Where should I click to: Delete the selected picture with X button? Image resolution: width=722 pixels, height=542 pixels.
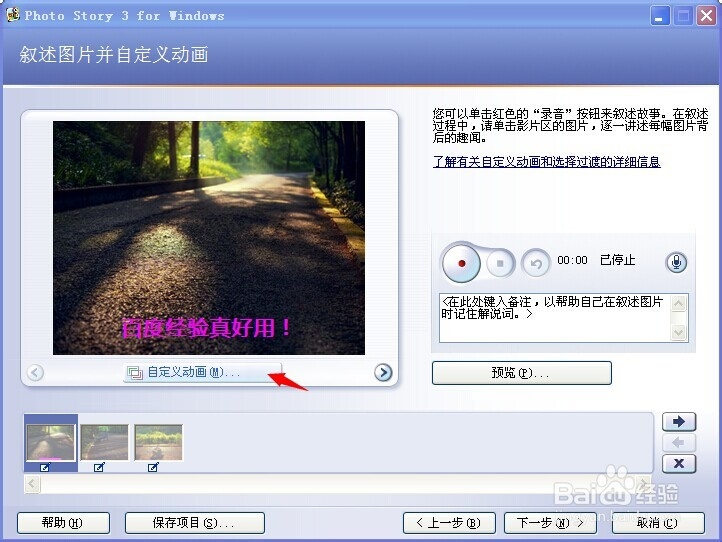click(679, 463)
